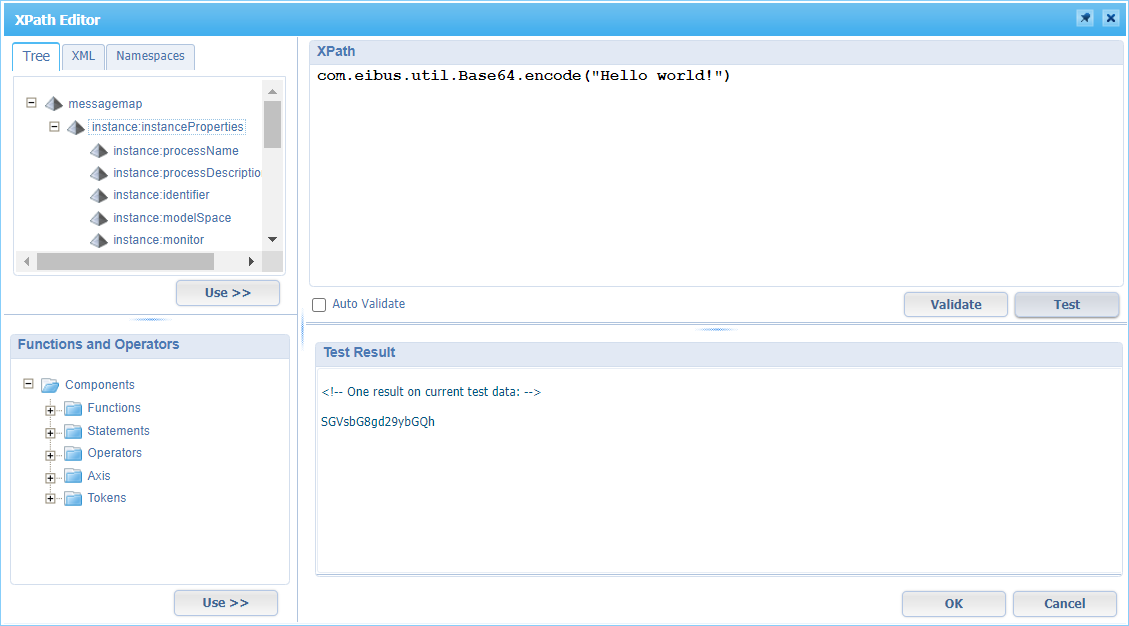Switch to the XML tab

tap(83, 56)
